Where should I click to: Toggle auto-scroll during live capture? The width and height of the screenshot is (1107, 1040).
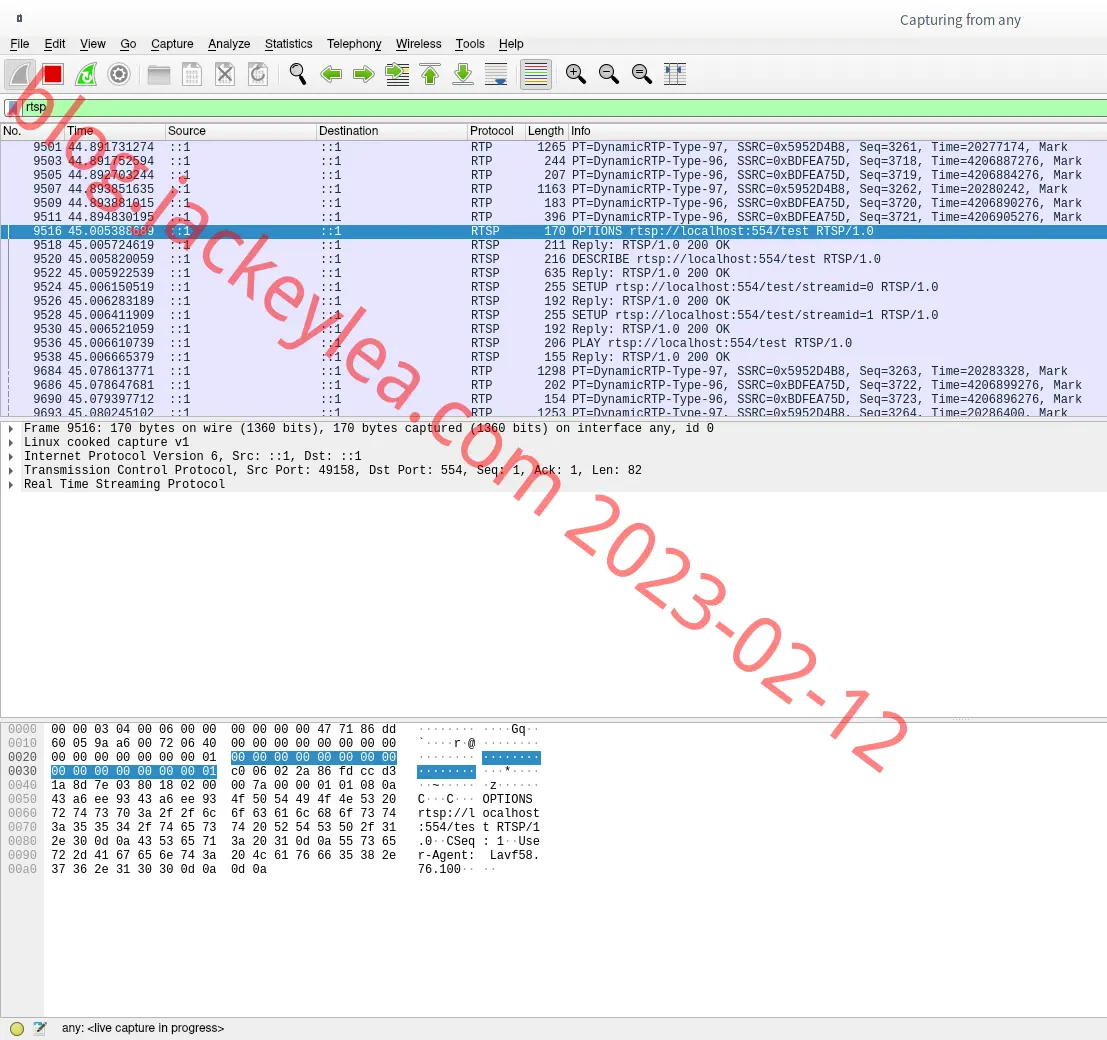click(496, 74)
